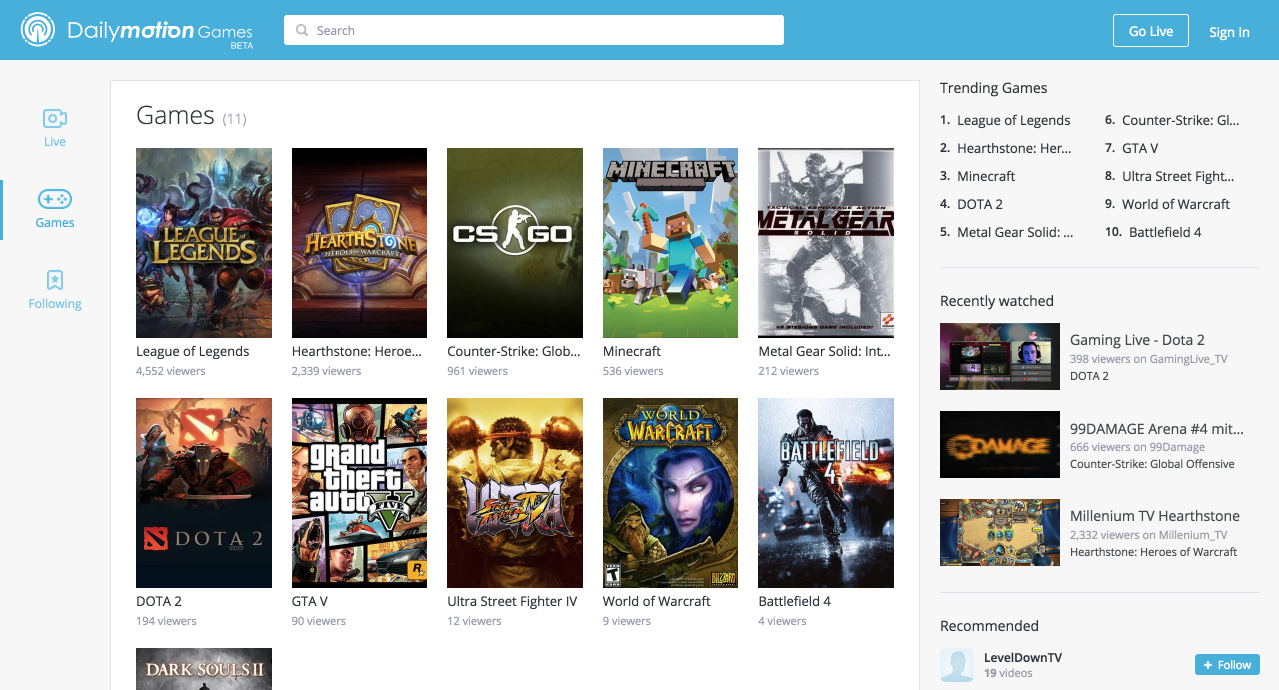The image size is (1279, 690).
Task: Select Hearthstone in Trending Games list
Action: [x=1014, y=148]
